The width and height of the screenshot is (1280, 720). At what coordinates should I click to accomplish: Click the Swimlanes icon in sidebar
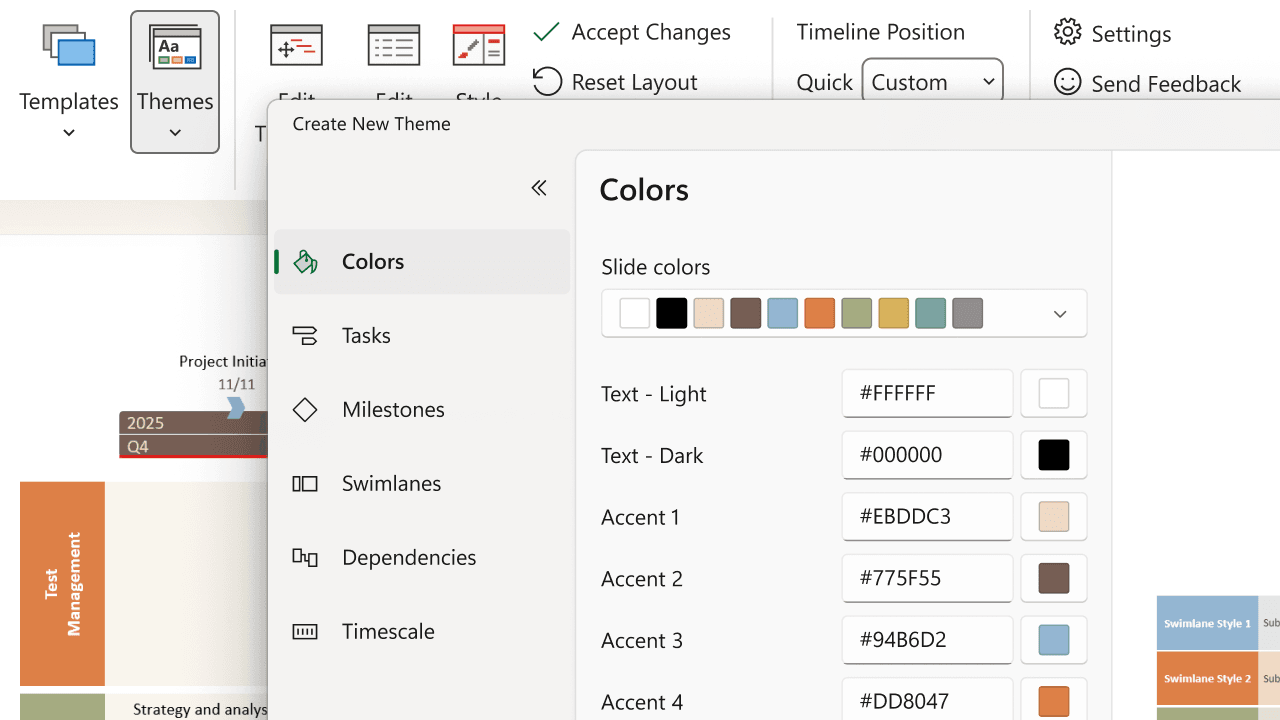[305, 483]
